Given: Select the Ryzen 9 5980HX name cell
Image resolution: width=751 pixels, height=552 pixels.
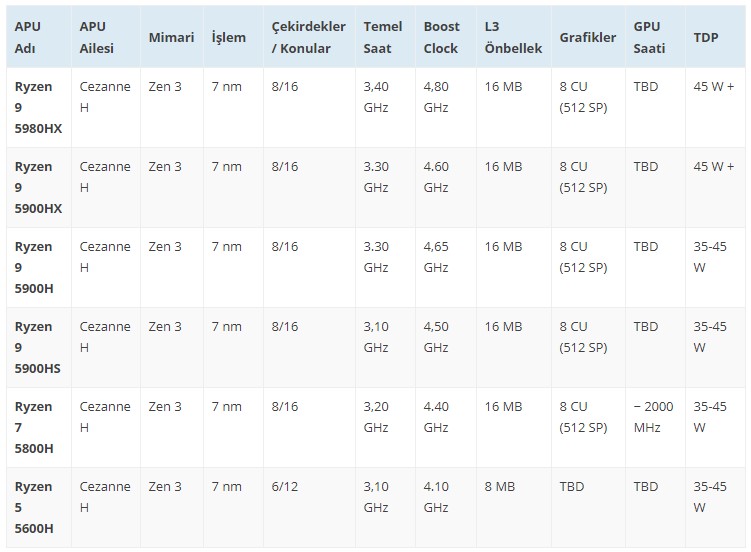Looking at the screenshot, I should click(x=38, y=107).
